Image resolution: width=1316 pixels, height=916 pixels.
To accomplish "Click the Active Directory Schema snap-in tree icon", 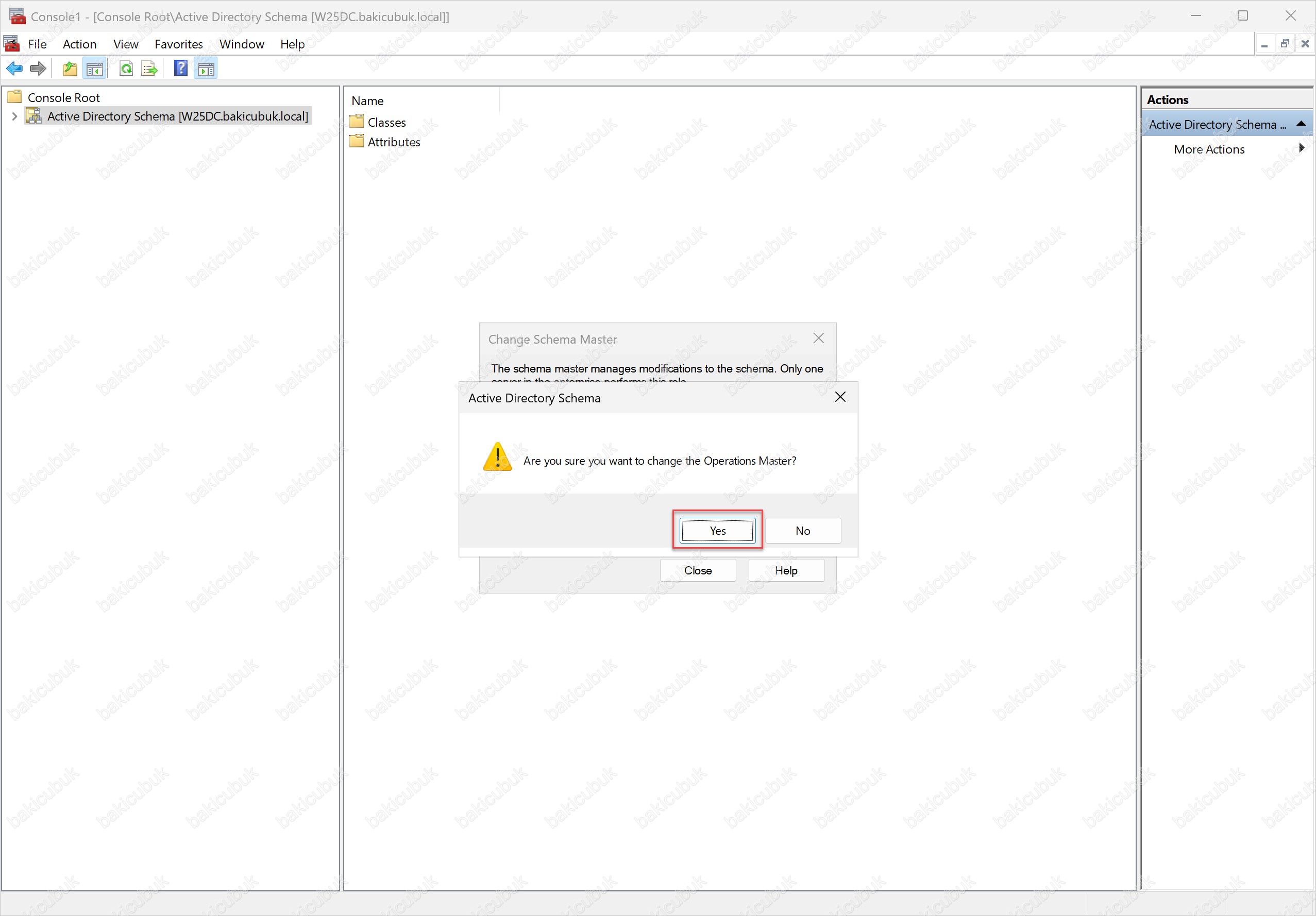I will coord(35,116).
